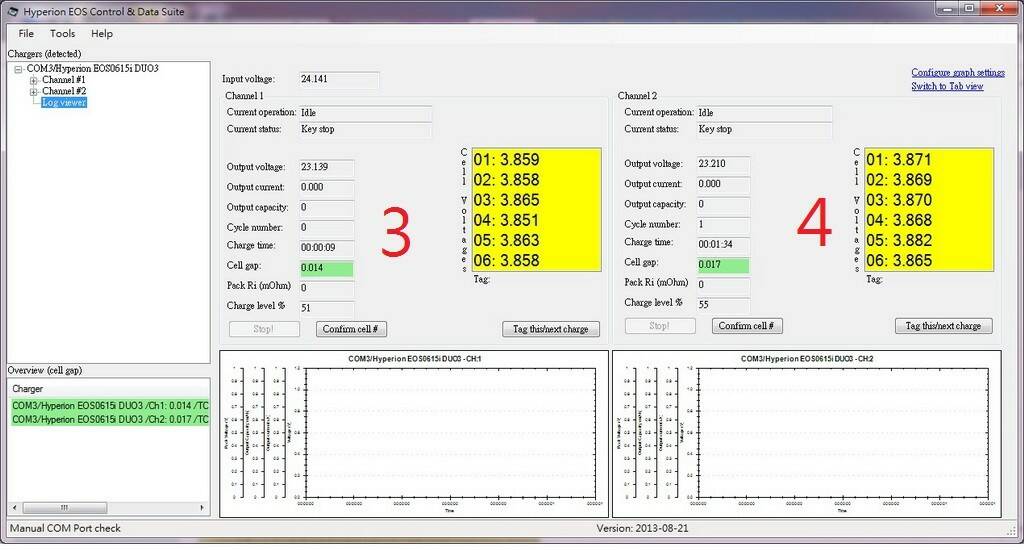Click Channel 2 cell 01: 3.871 voltage
Screen dimensions: 1024x550
click(x=899, y=160)
